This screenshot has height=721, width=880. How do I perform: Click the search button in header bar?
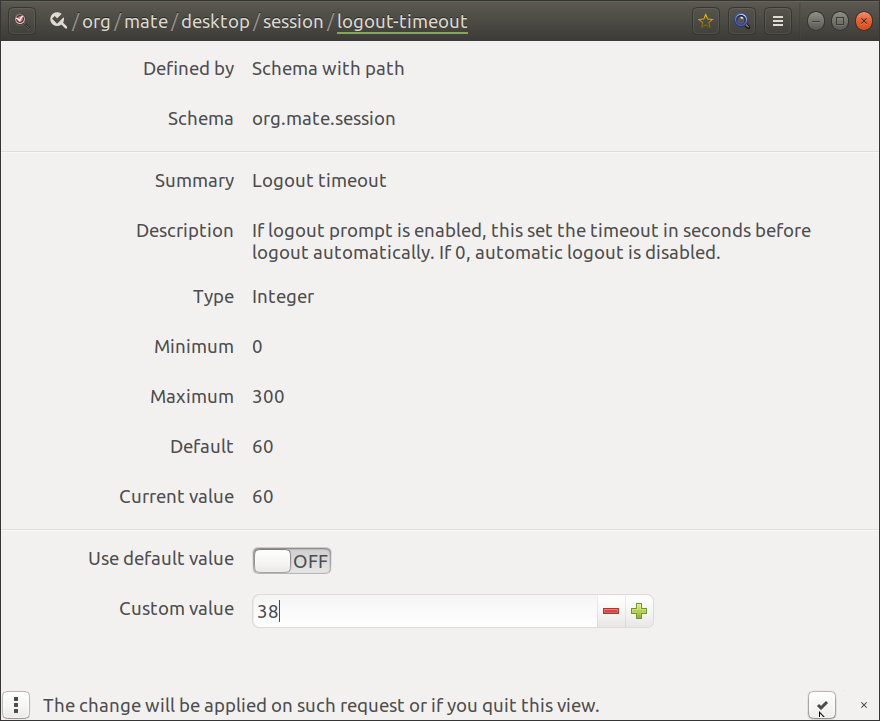742,21
